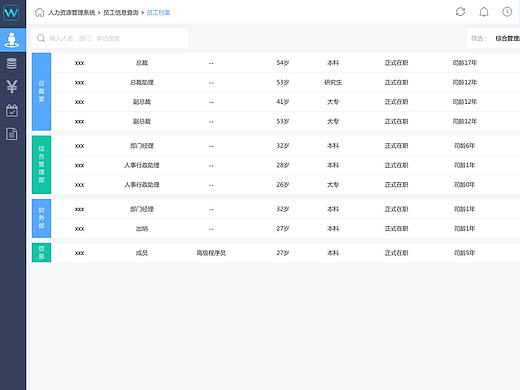Screen dimensions: 520x390
Task: Click 人事行政助理 in the 28岁 row
Action: click(142, 165)
